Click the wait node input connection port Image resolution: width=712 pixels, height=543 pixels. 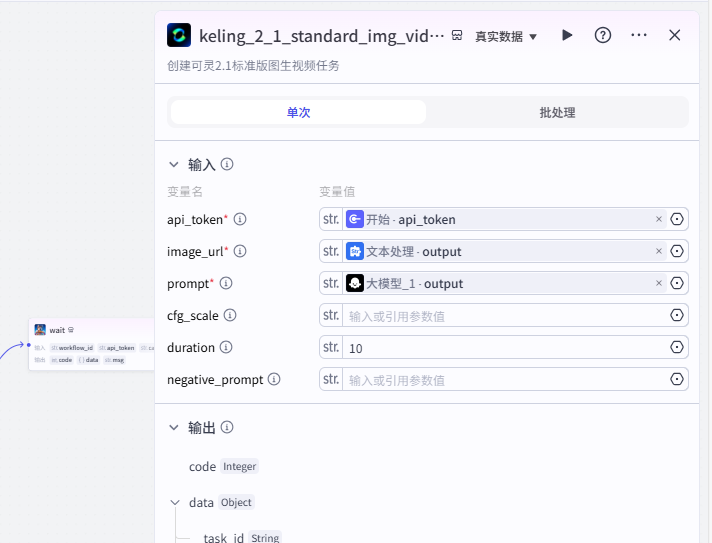pyautogui.click(x=29, y=345)
